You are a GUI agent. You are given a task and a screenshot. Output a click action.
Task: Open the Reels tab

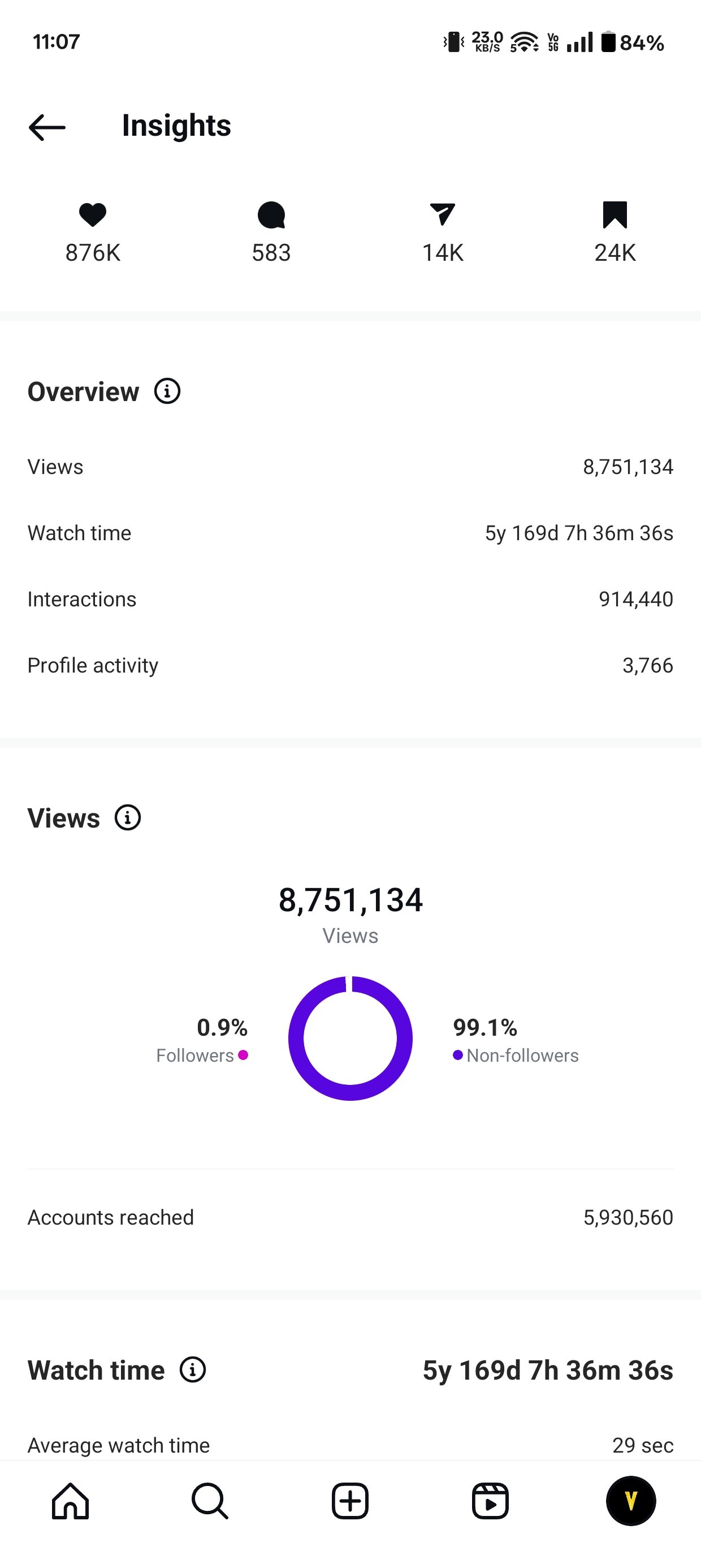coord(491,1501)
